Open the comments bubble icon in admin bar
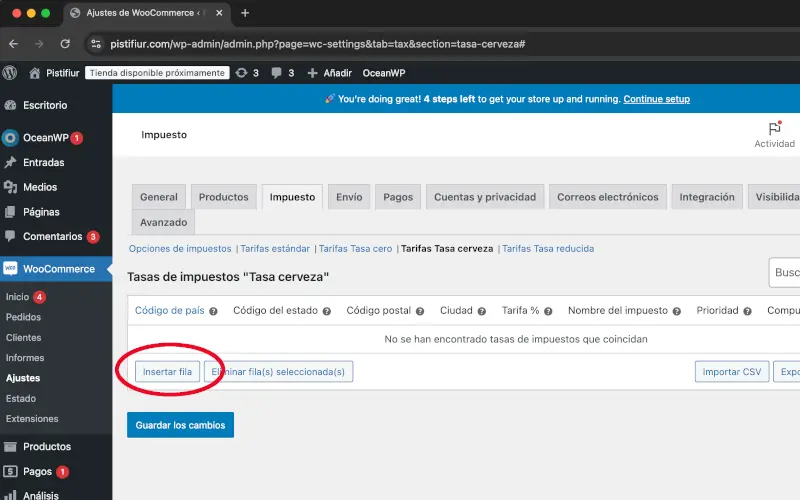Viewport: 800px width, 500px height. click(x=277, y=73)
